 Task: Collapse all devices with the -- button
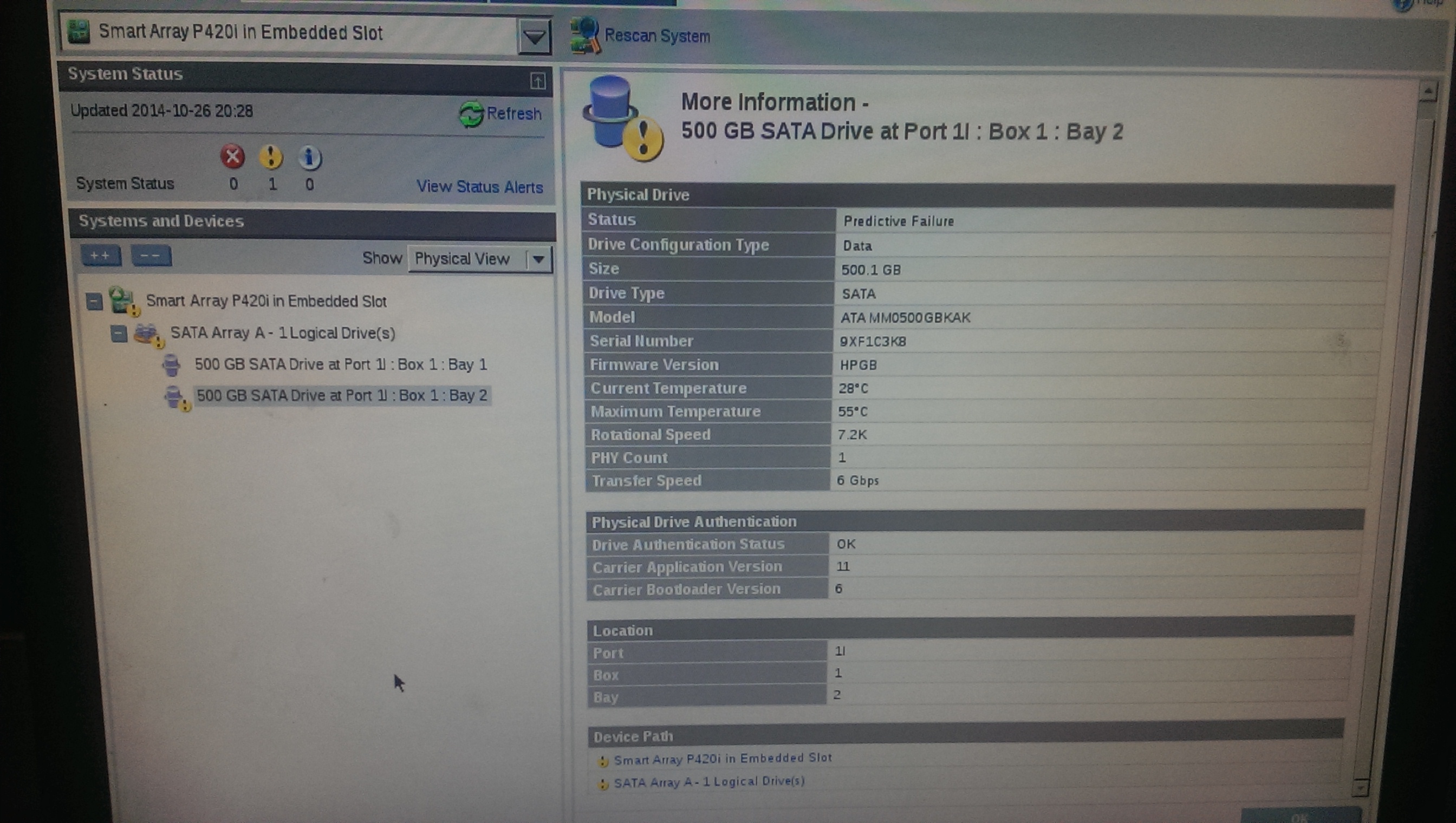(x=151, y=256)
